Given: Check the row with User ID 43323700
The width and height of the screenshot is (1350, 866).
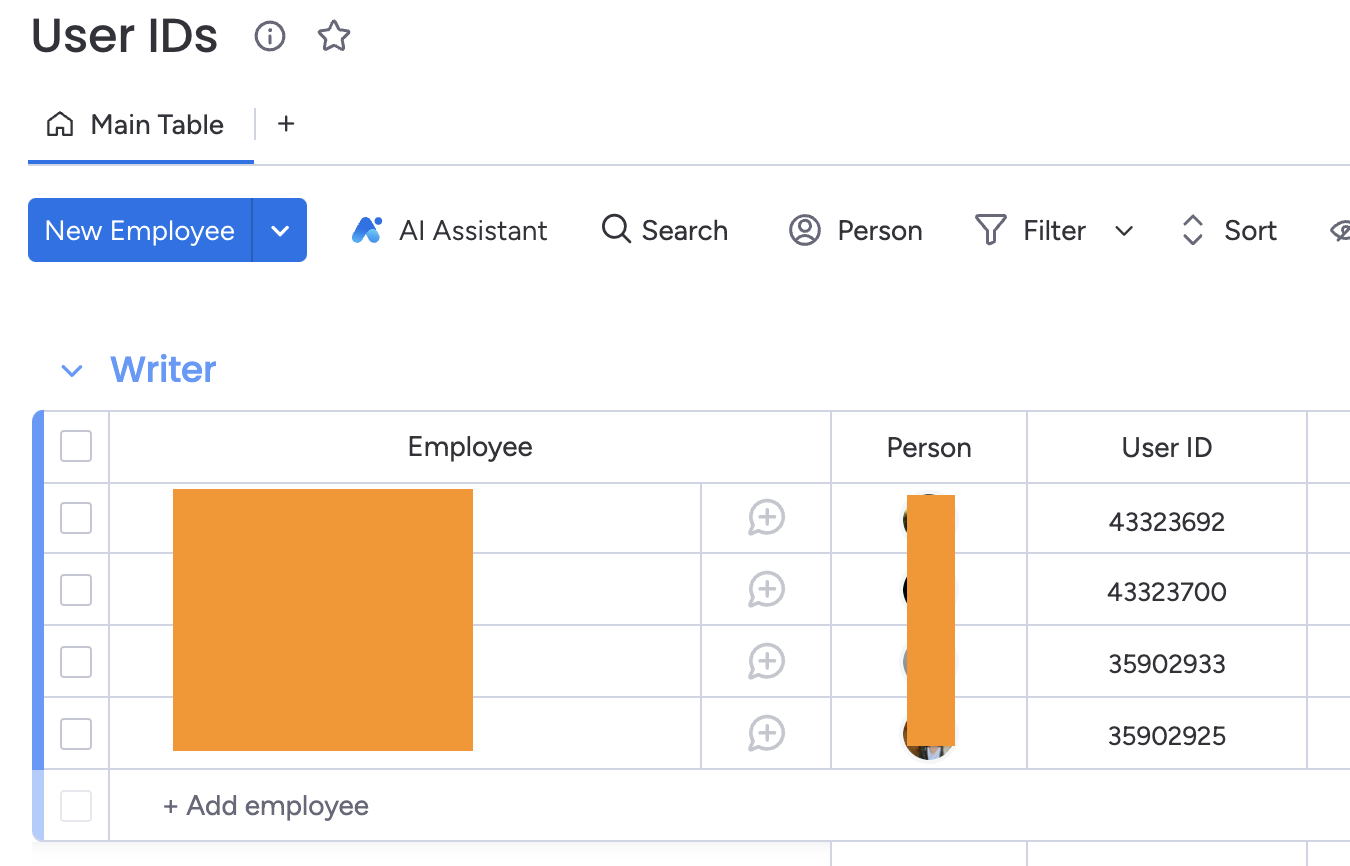Looking at the screenshot, I should tap(76, 590).
